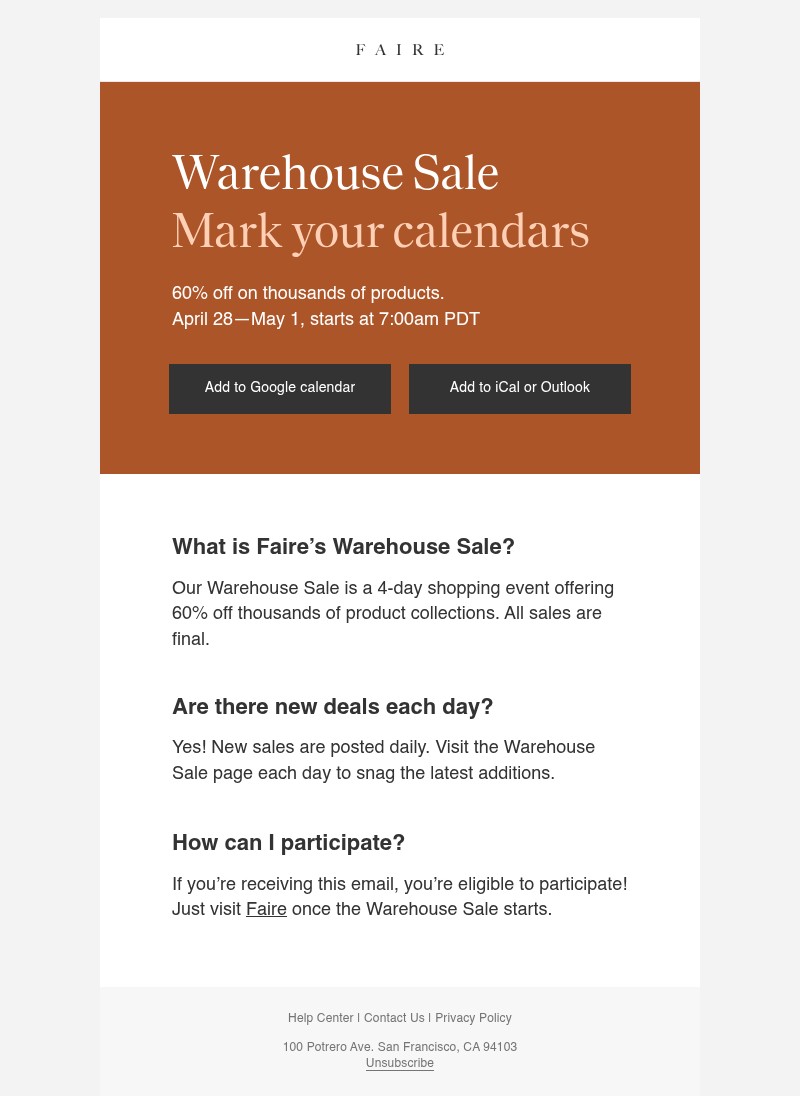This screenshot has width=800, height=1096.
Task: Click the April 28—May 1 date line
Action: [x=326, y=319]
